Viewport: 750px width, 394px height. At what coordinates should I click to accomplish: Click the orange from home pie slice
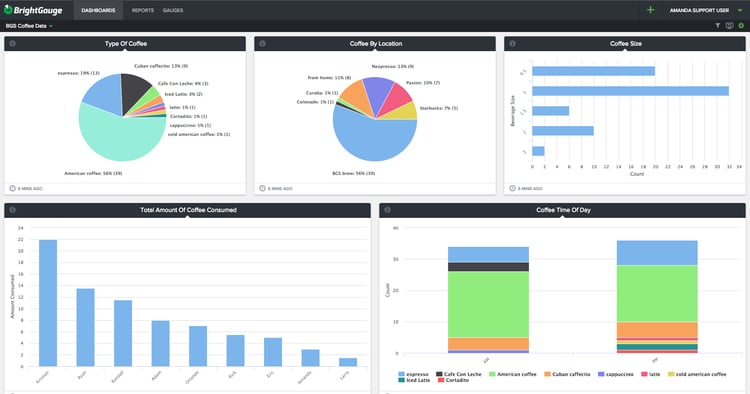[x=356, y=97]
